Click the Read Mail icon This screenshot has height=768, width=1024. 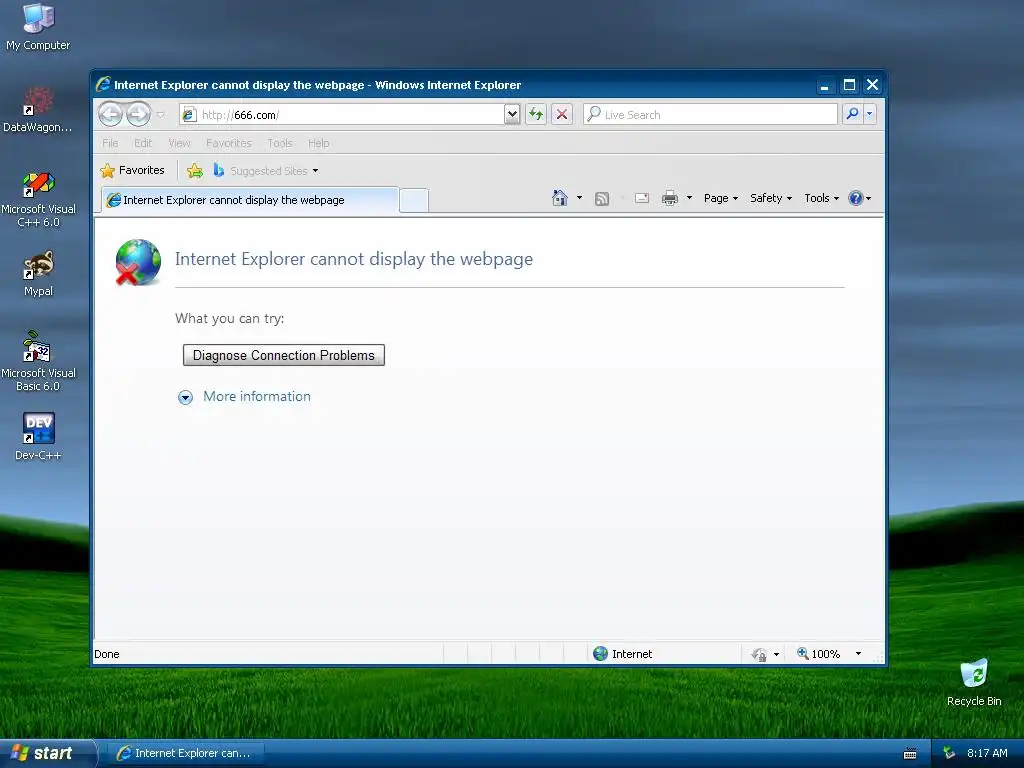click(642, 198)
